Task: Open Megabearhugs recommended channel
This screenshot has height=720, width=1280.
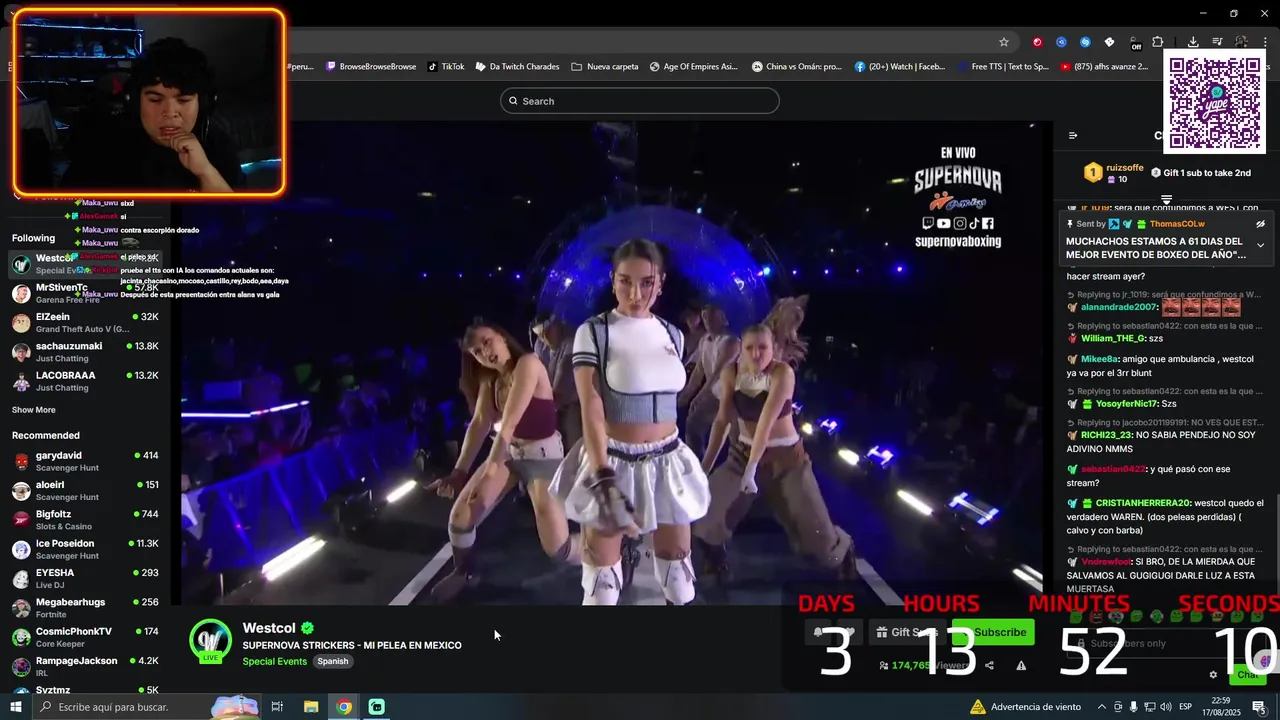Action: [85, 608]
